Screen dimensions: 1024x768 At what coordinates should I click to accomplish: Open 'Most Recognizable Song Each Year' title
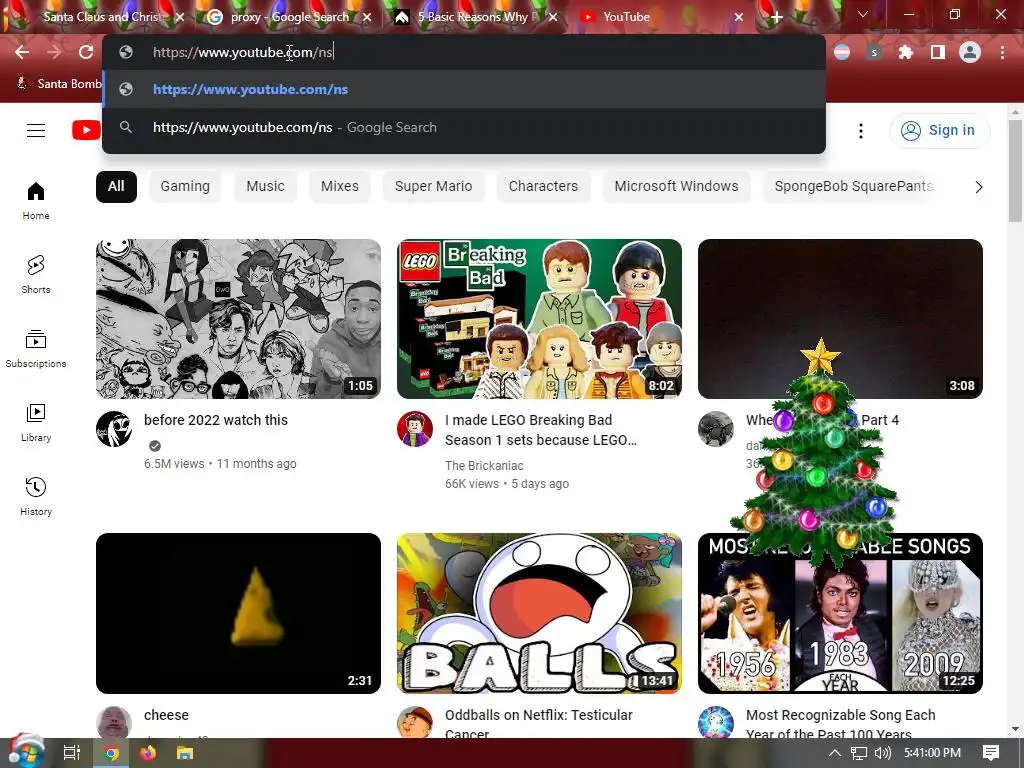click(840, 724)
